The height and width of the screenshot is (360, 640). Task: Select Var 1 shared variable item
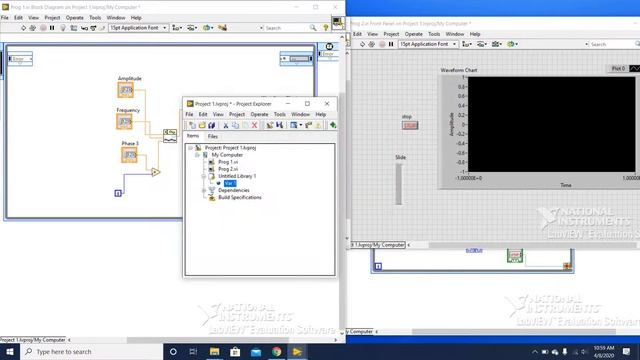(230, 183)
